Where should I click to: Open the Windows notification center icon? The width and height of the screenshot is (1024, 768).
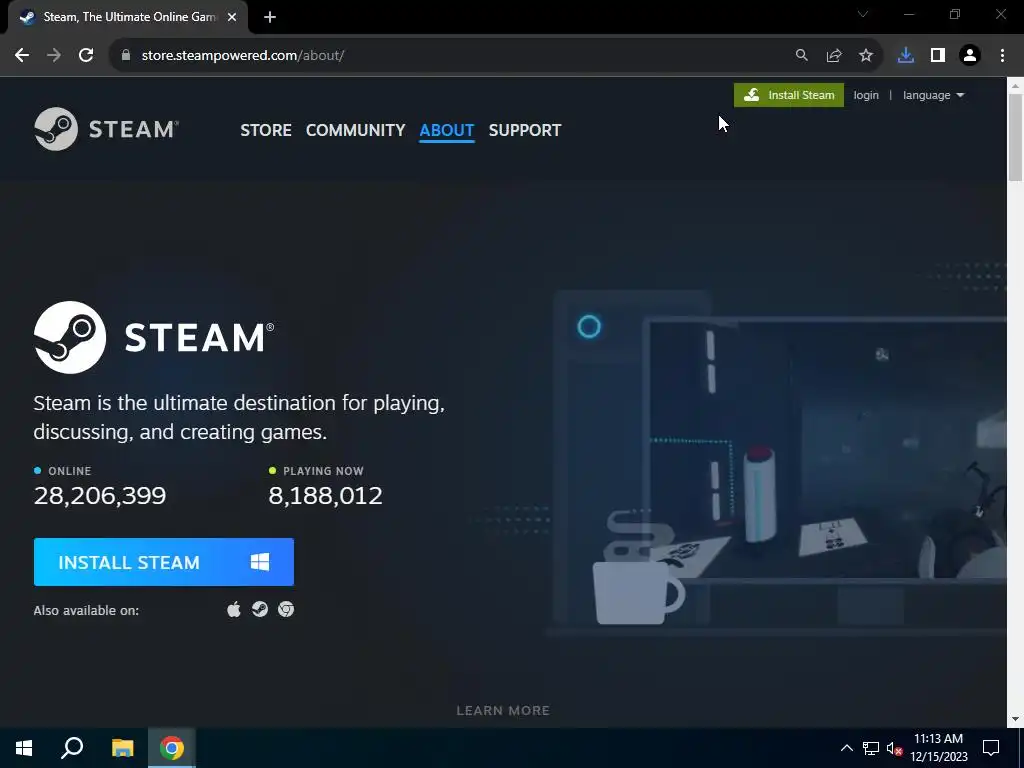pos(991,748)
